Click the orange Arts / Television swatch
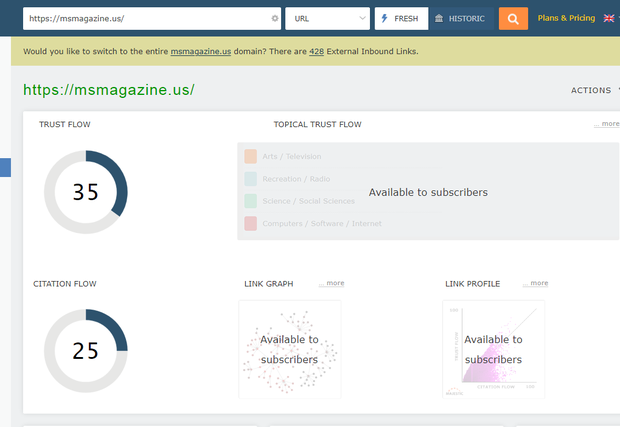Viewport: 620px width, 427px height. click(x=251, y=157)
